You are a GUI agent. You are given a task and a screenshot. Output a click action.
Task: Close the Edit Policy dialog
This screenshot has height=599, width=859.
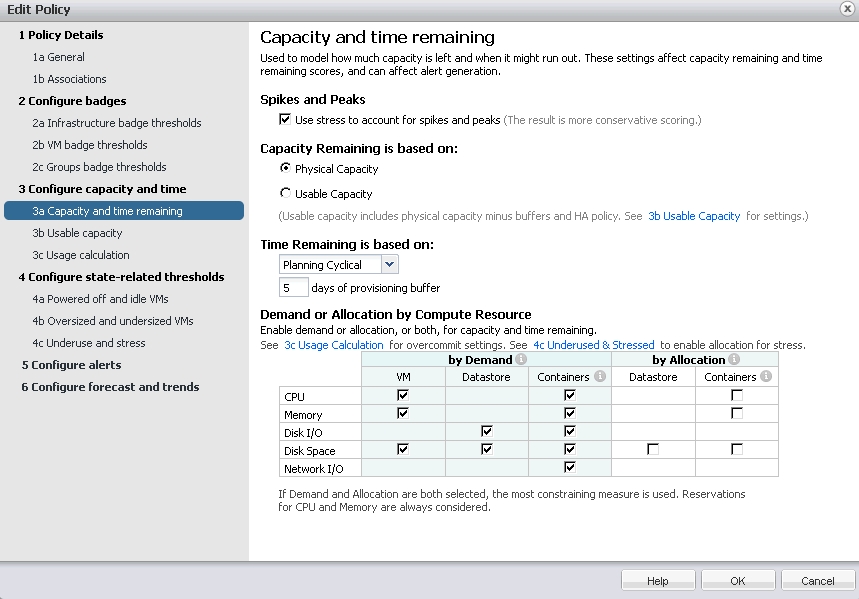847,9
